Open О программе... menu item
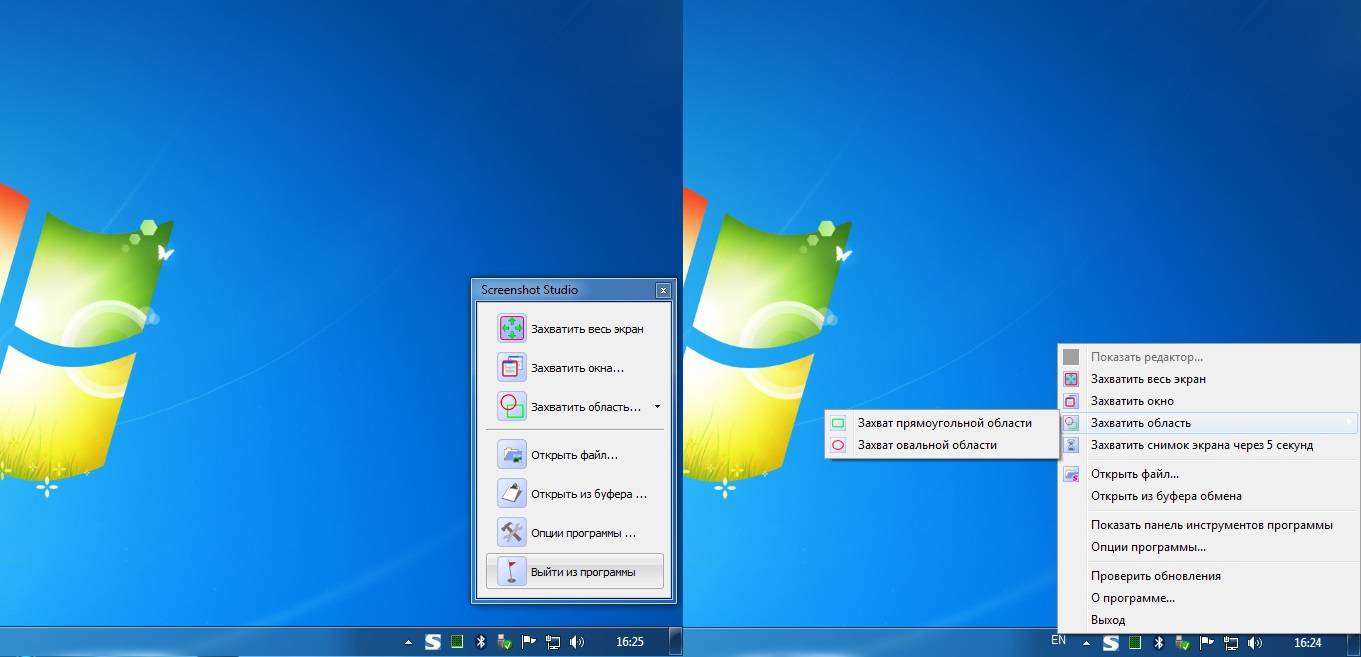Image resolution: width=1361 pixels, height=657 pixels. [x=1208, y=598]
